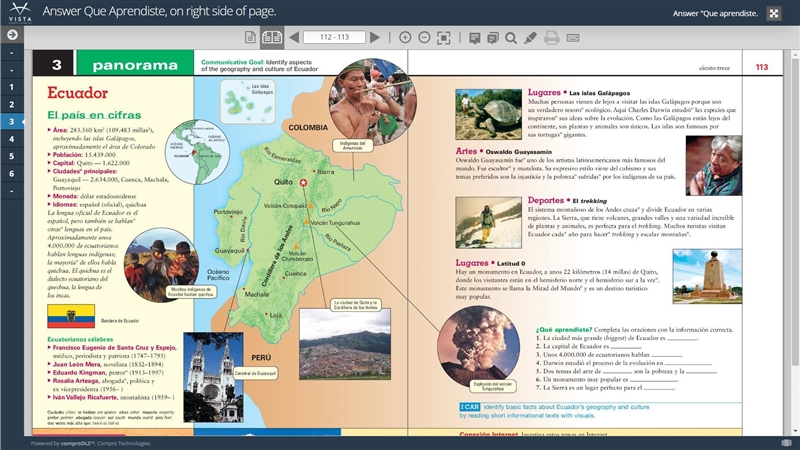Click "Answer "Que aprendiste." header text
Screen dimensions: 800x450
(x=715, y=13)
